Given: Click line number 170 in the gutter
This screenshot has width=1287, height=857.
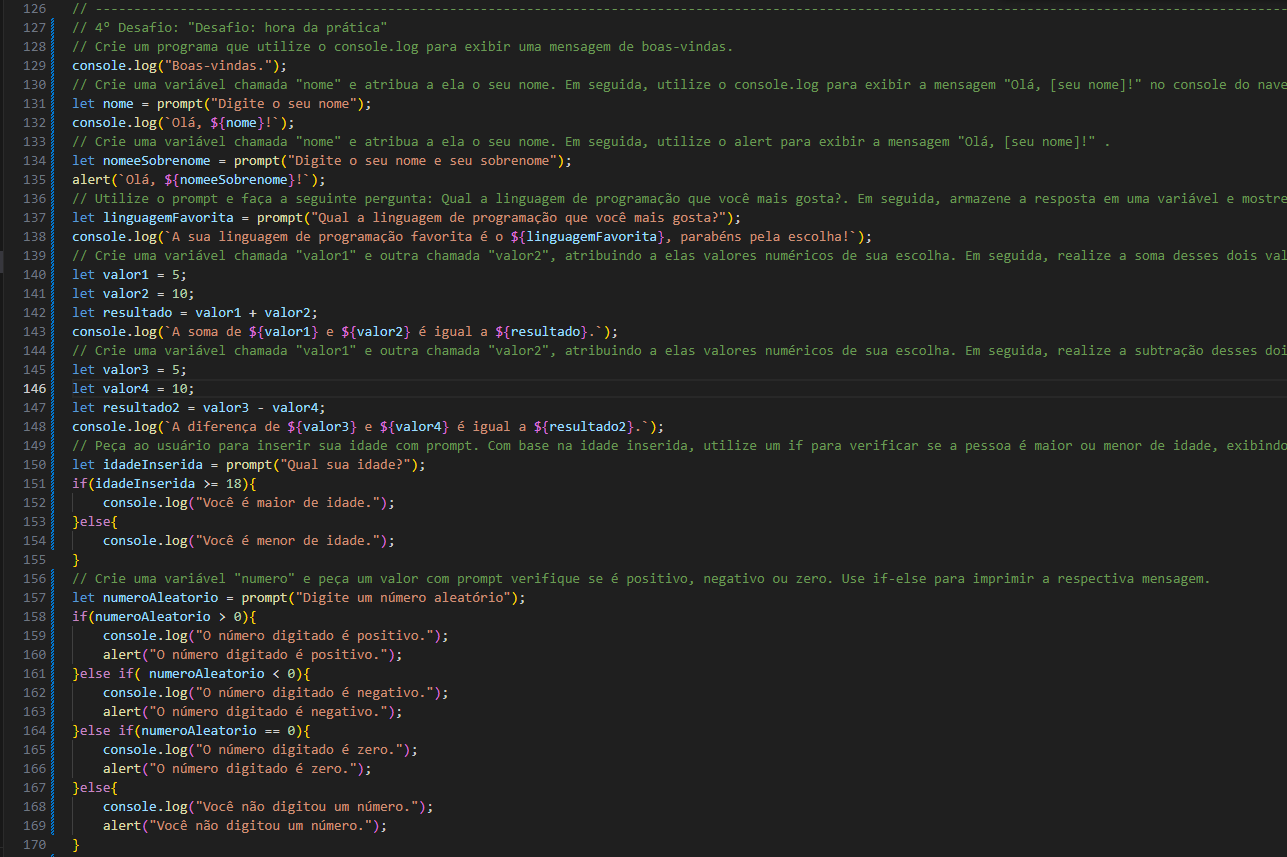Looking at the screenshot, I should click(33, 845).
